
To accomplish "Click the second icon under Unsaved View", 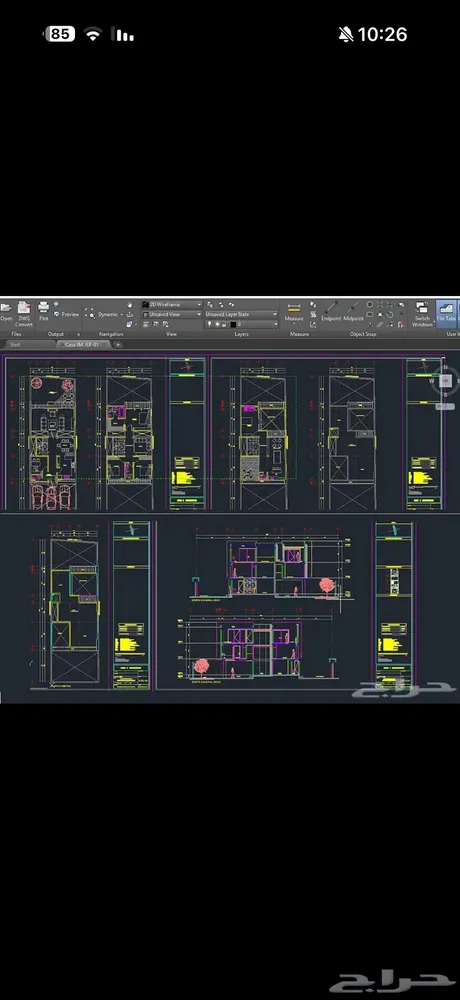I will point(156,324).
